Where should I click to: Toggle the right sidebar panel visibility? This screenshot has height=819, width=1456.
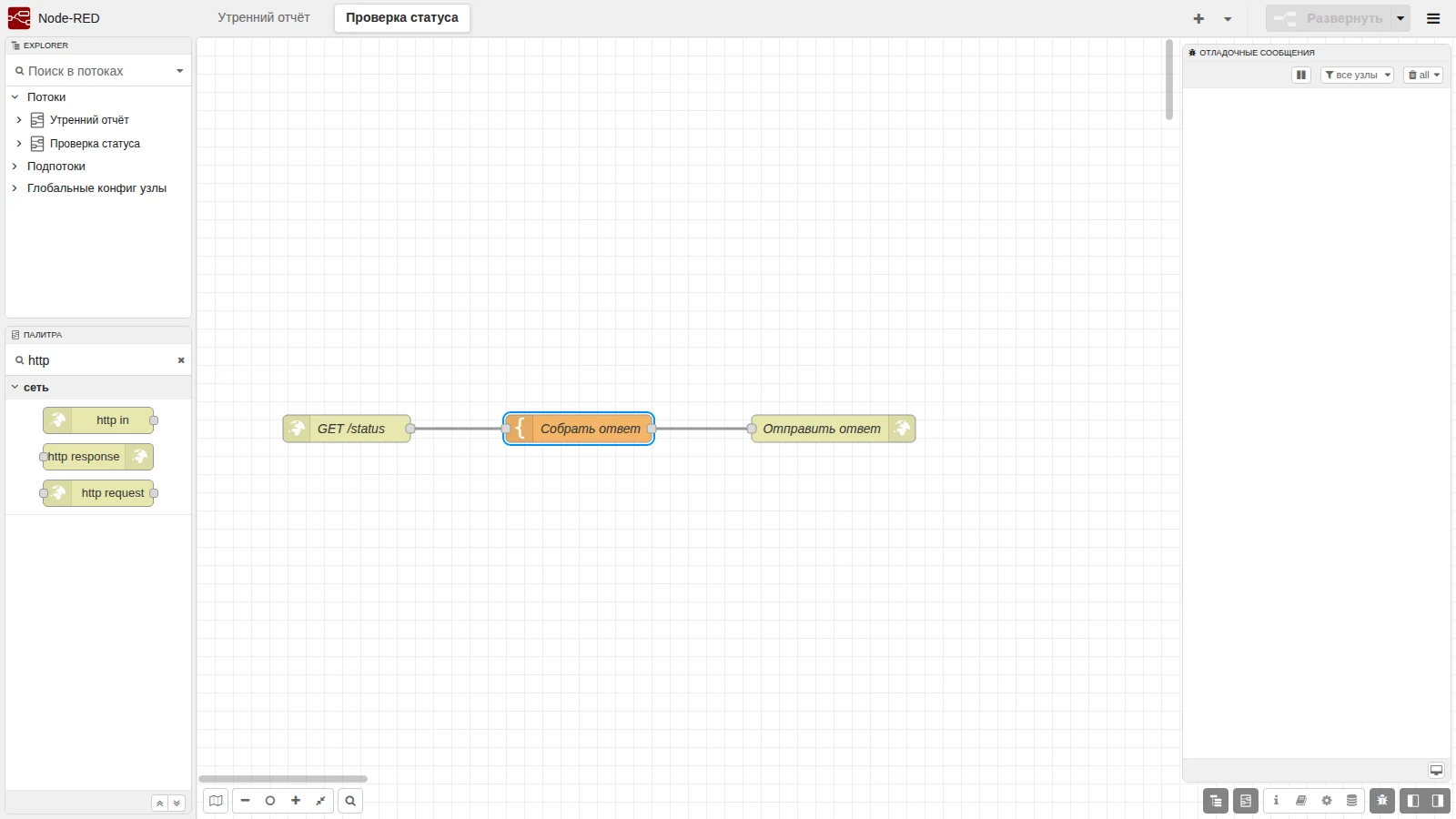point(1438,801)
